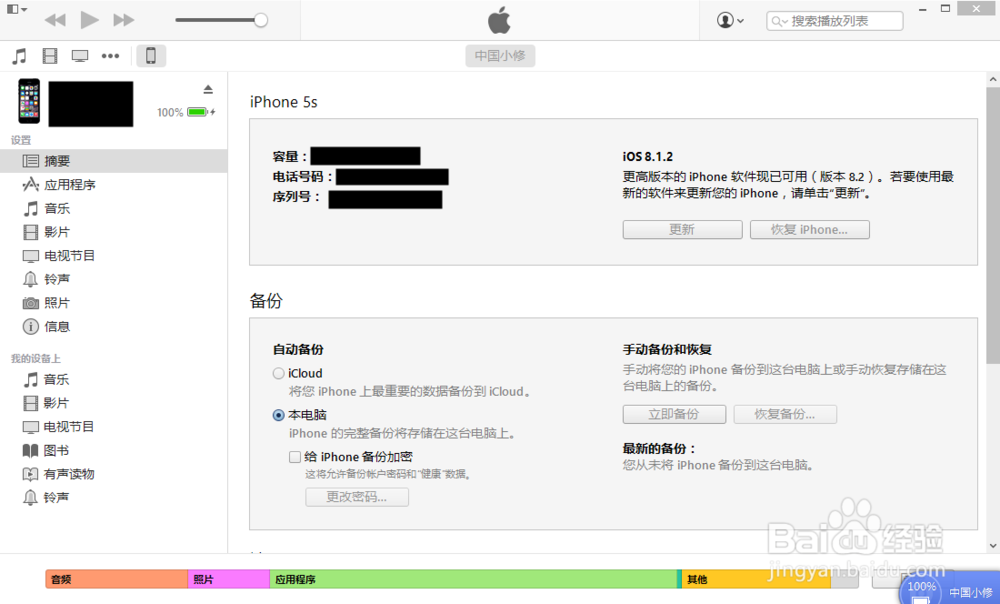Click the fast-forward playback icon
The height and width of the screenshot is (604, 1000).
point(122,19)
